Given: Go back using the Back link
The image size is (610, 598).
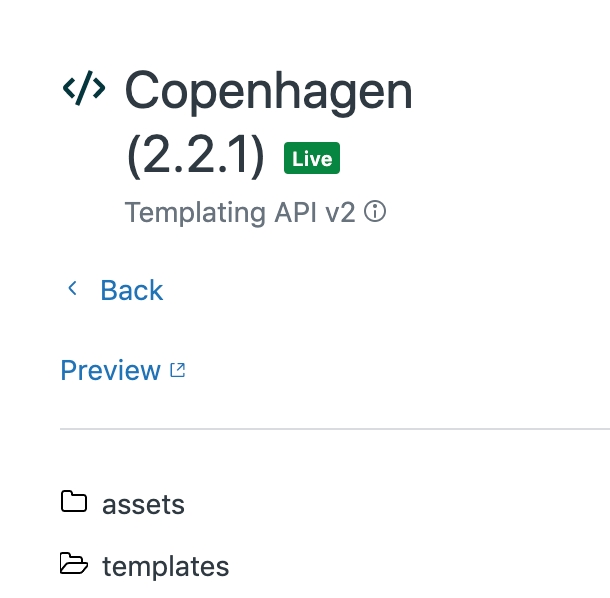Looking at the screenshot, I should (x=131, y=290).
